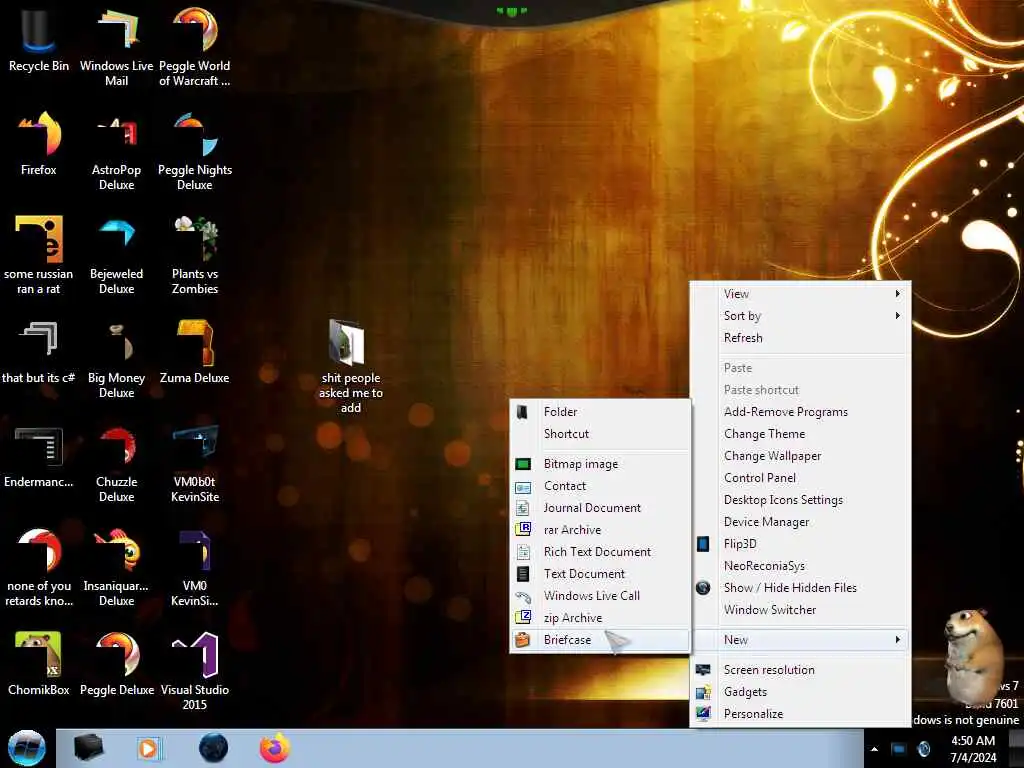The height and width of the screenshot is (768, 1024).
Task: Open Gadgets from context menu
Action: (x=800, y=692)
